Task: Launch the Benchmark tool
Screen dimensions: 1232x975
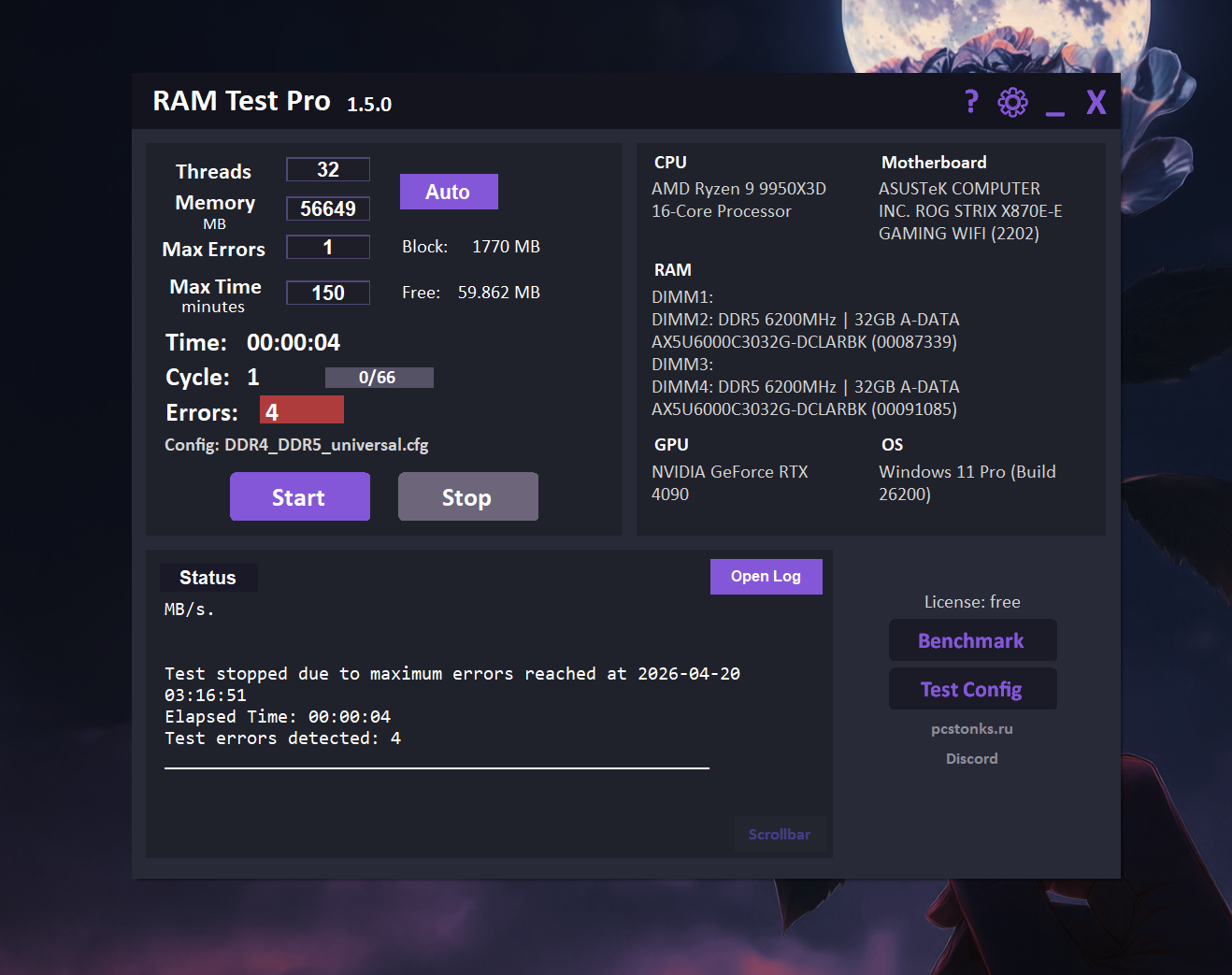Action: (972, 640)
